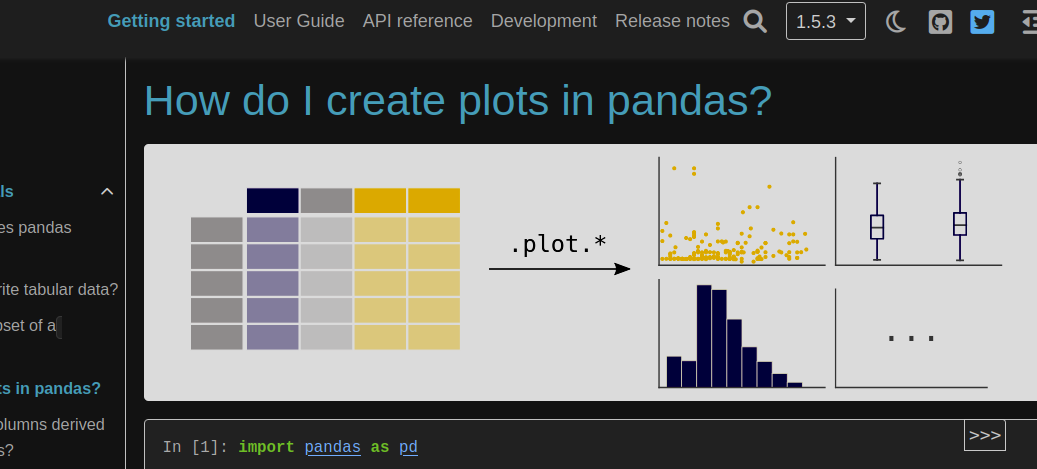Toggle the >>> prompt button on code block

pyautogui.click(x=985, y=435)
